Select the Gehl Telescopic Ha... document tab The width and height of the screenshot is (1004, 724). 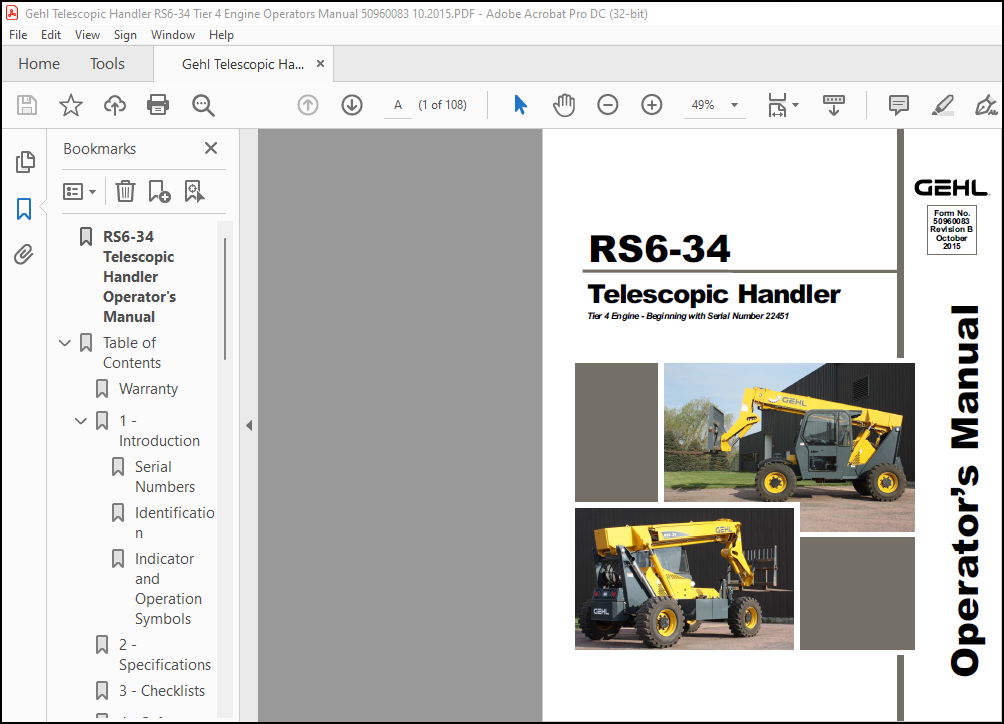coord(243,64)
